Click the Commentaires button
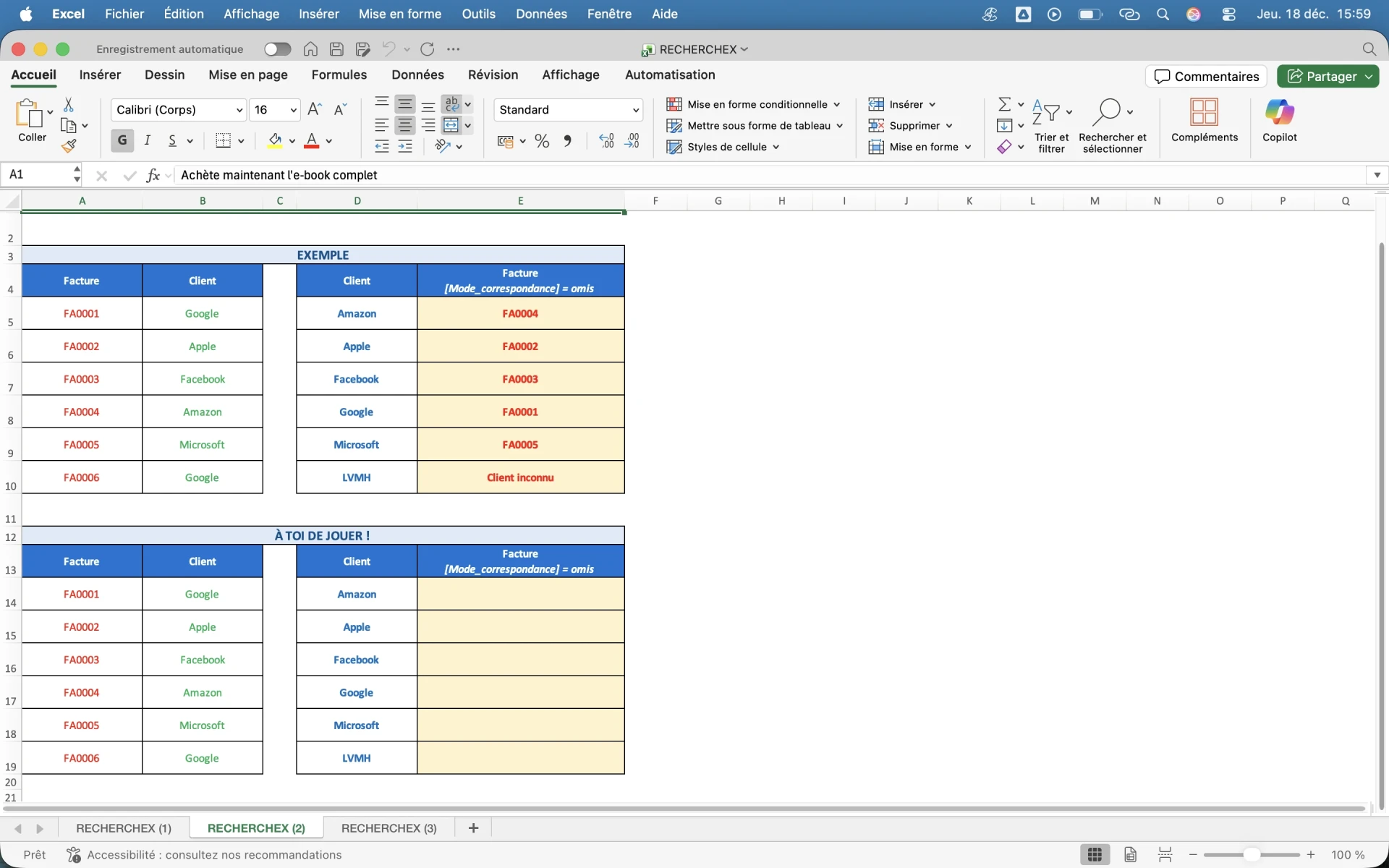 (1206, 76)
